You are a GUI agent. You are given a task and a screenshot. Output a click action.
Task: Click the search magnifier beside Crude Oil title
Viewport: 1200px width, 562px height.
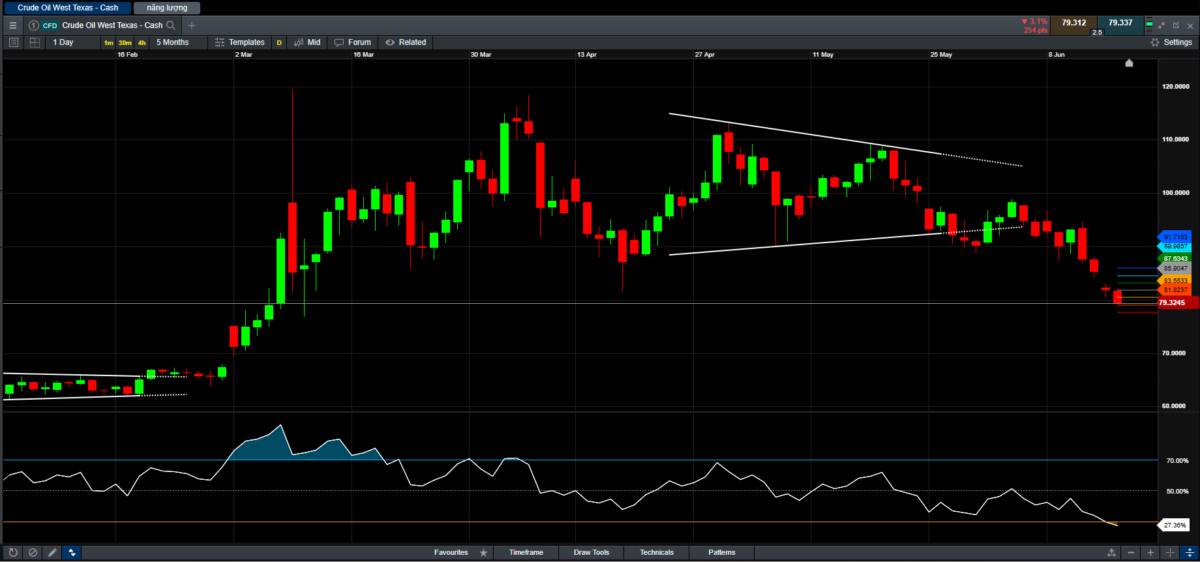tap(172, 24)
